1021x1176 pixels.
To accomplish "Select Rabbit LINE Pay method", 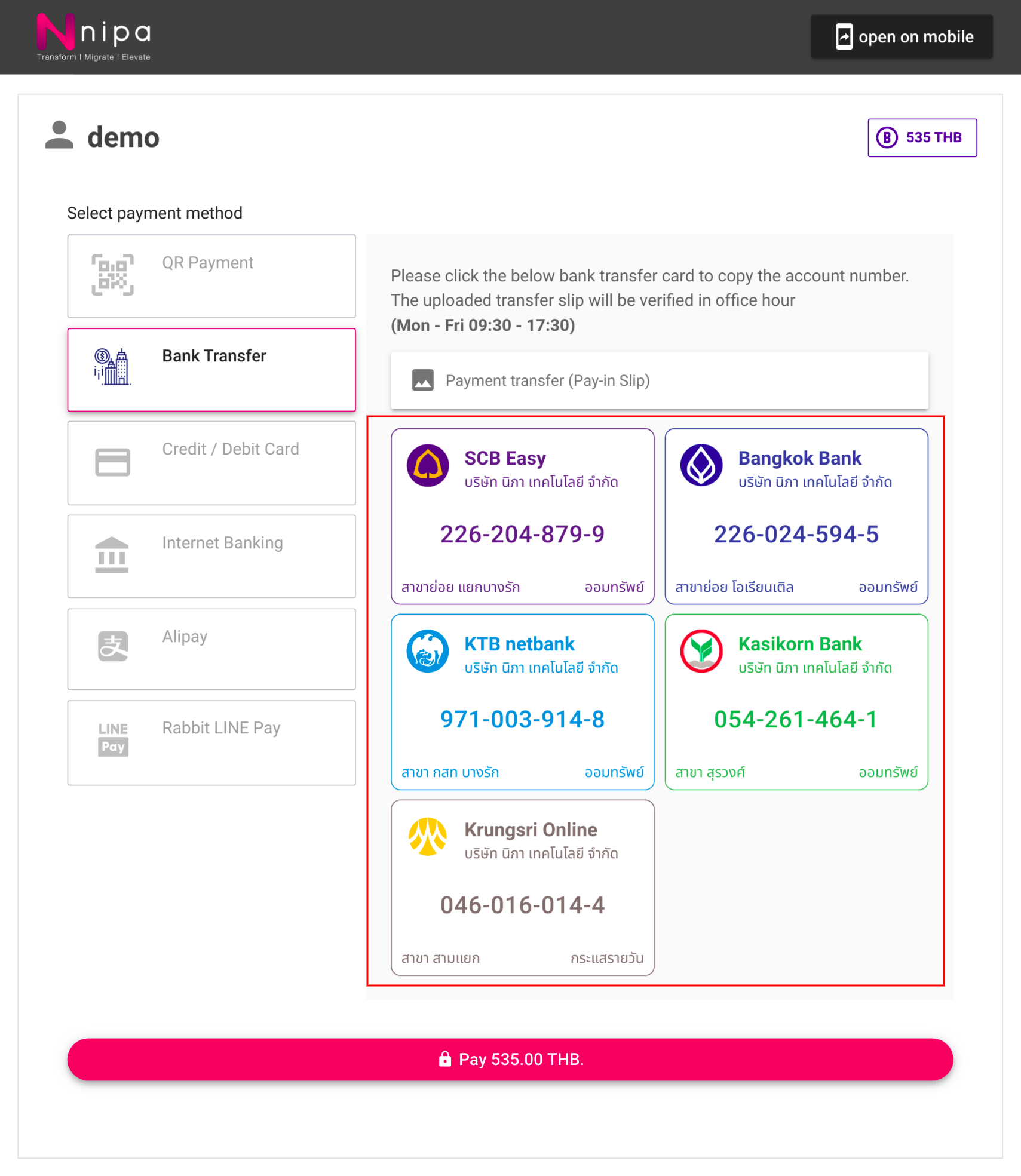I will coord(211,742).
